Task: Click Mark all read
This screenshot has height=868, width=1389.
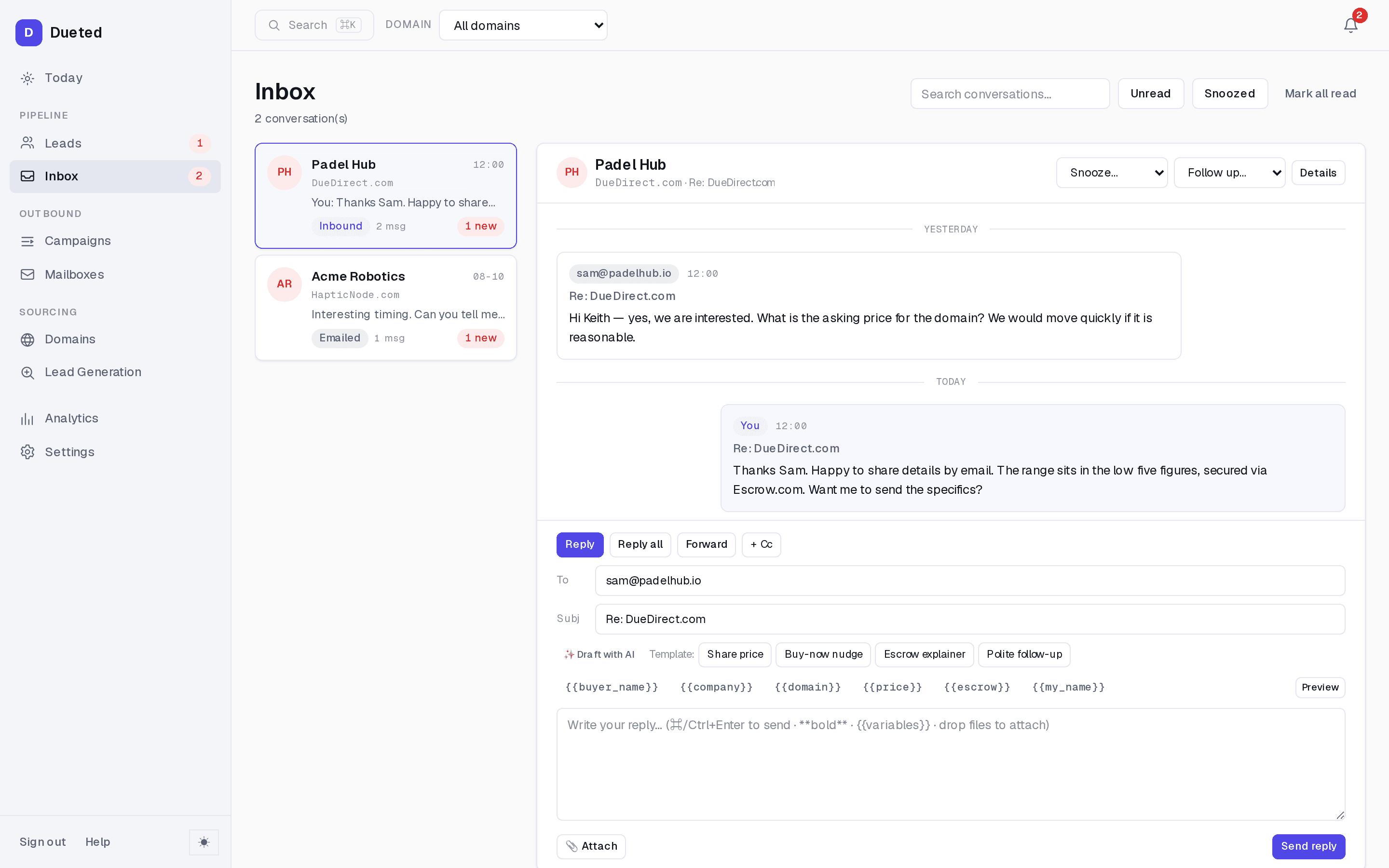Action: point(1320,94)
